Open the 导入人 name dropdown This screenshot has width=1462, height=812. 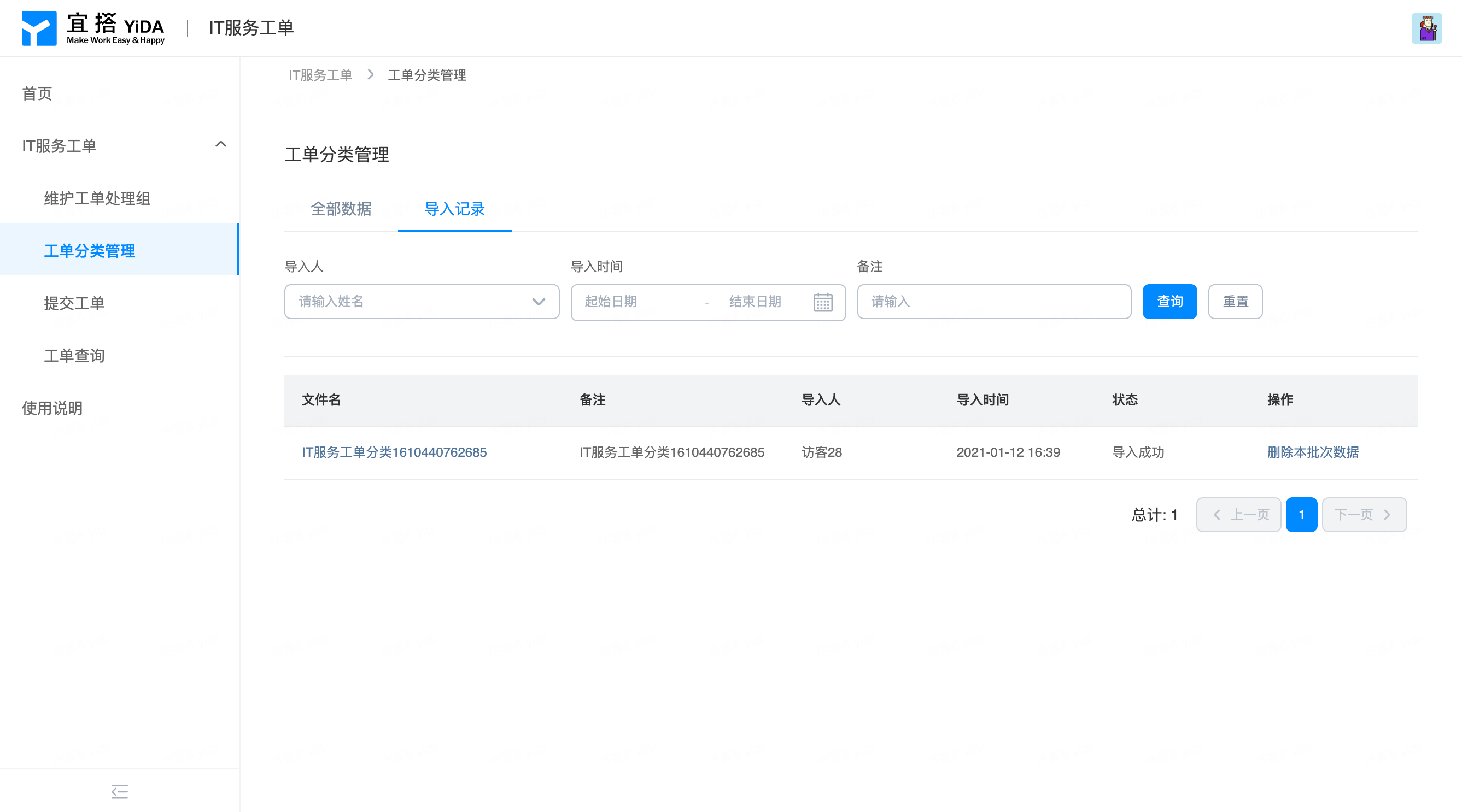coord(421,302)
